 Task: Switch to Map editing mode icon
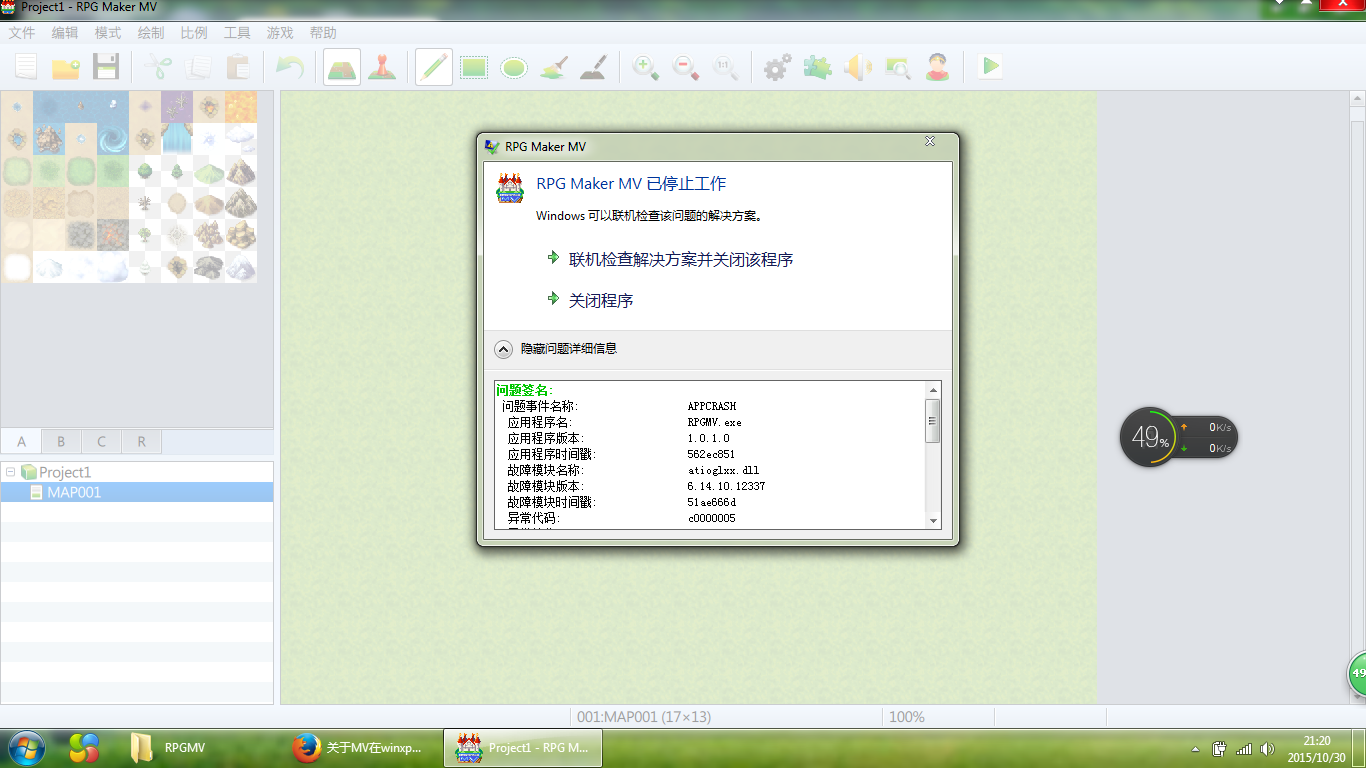[342, 67]
